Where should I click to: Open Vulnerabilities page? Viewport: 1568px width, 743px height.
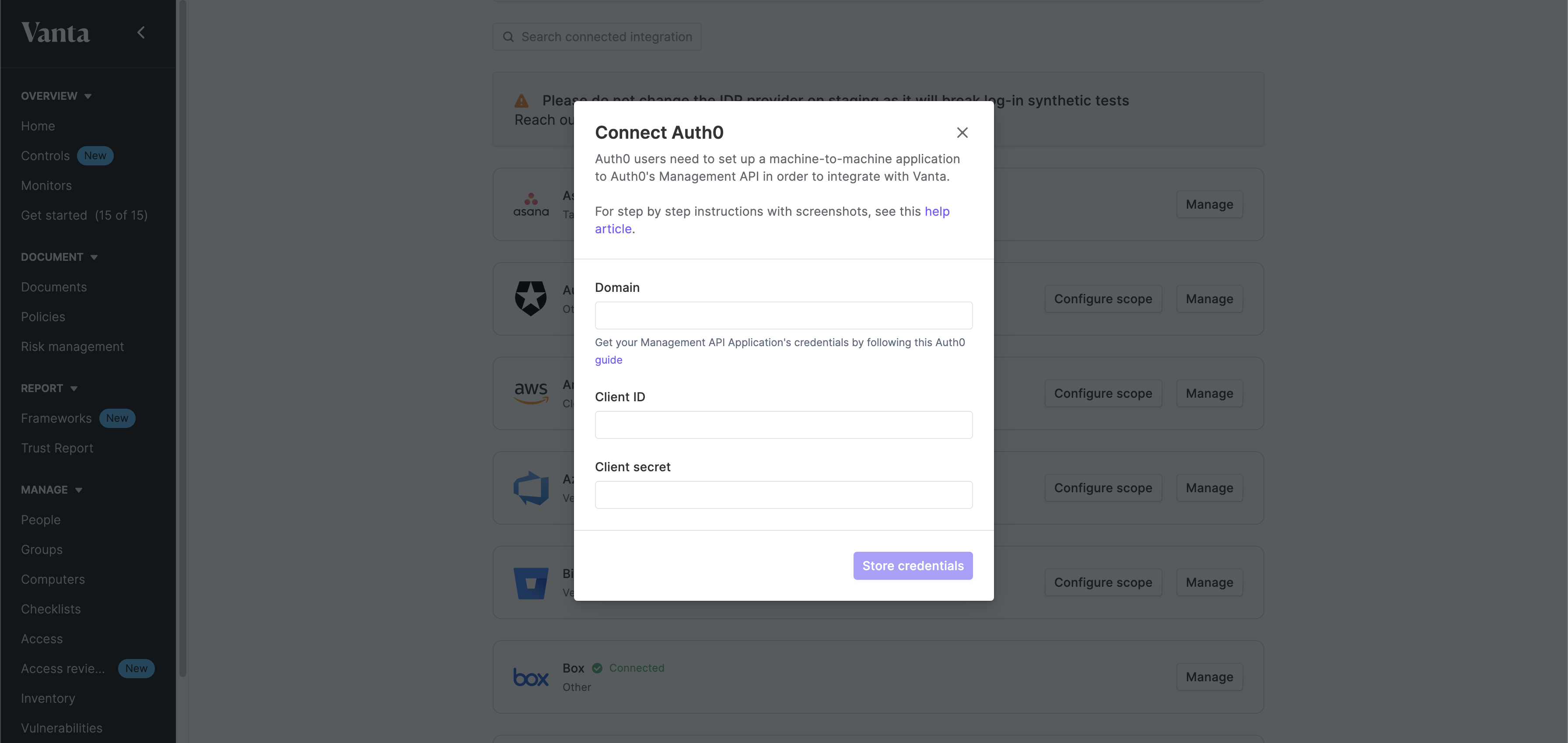[62, 729]
